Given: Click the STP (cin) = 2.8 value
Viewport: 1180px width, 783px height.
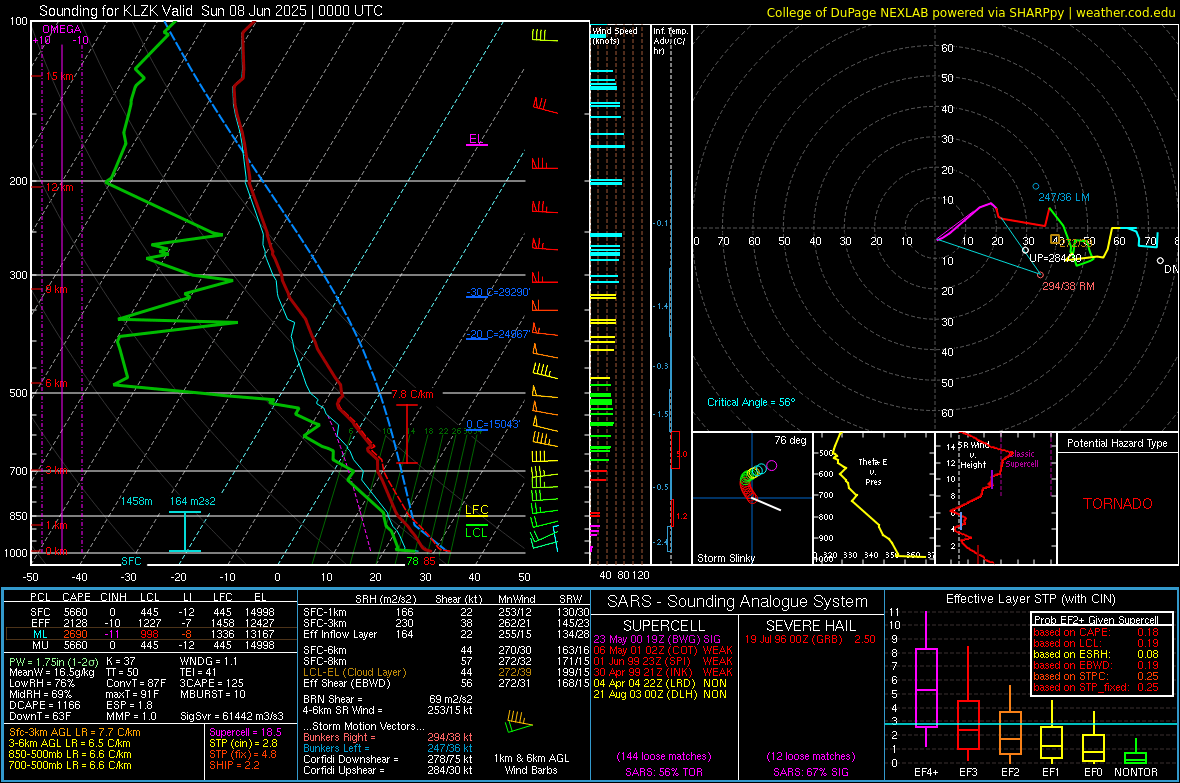Looking at the screenshot, I should point(243,743).
